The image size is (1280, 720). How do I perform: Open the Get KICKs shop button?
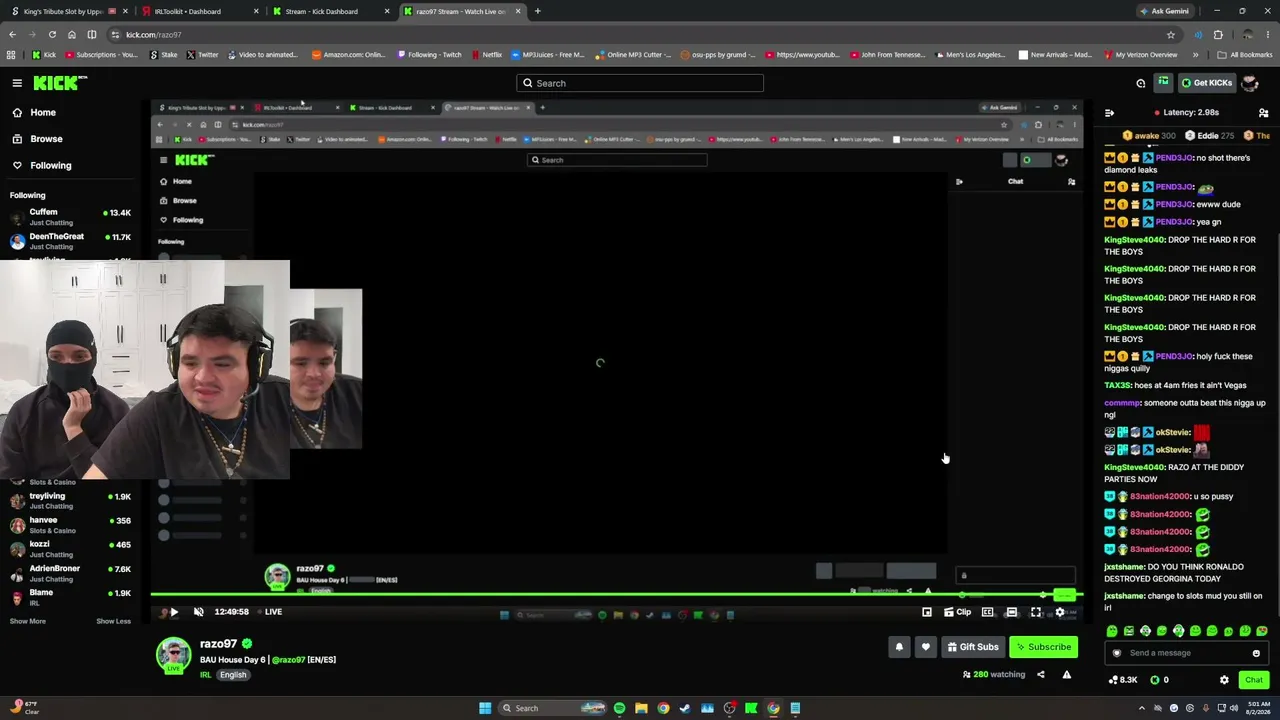click(x=1206, y=83)
